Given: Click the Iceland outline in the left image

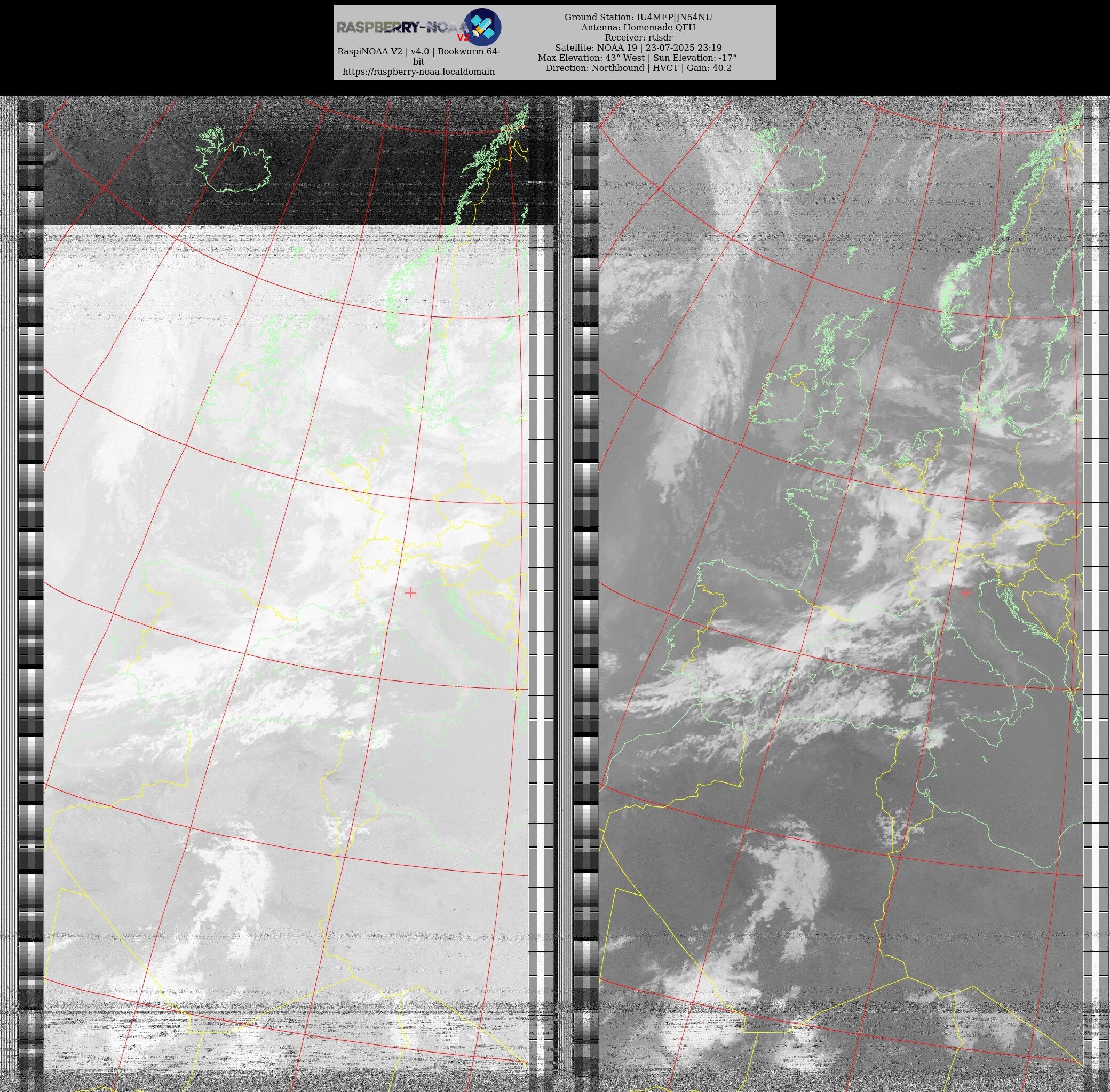Looking at the screenshot, I should pyautogui.click(x=233, y=160).
